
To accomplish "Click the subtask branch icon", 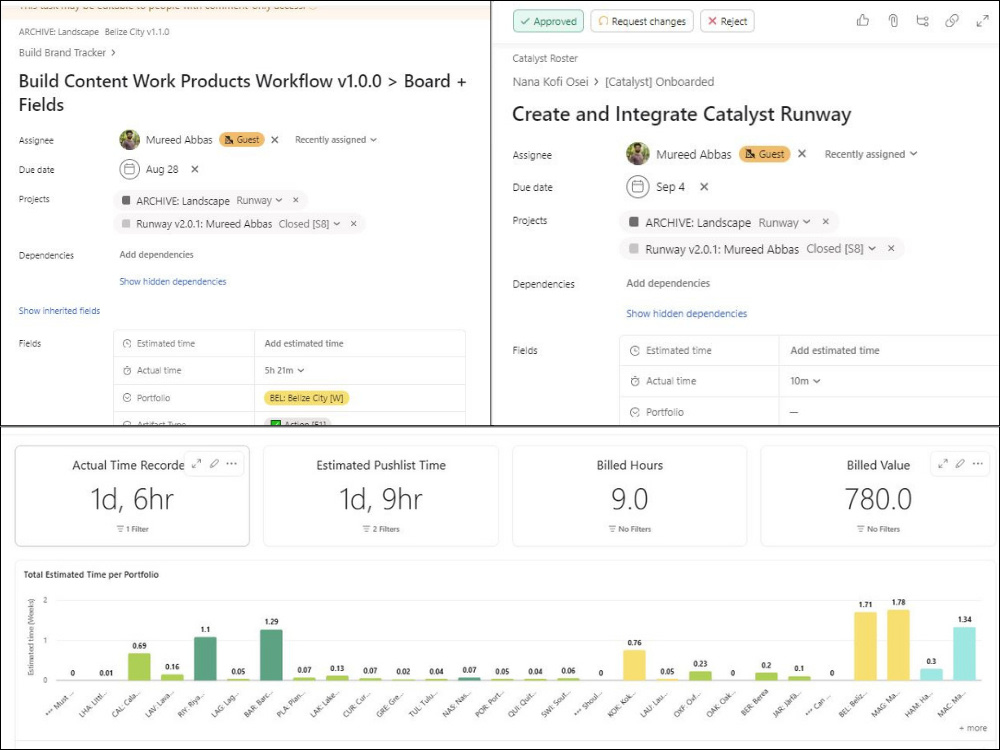I will [922, 20].
